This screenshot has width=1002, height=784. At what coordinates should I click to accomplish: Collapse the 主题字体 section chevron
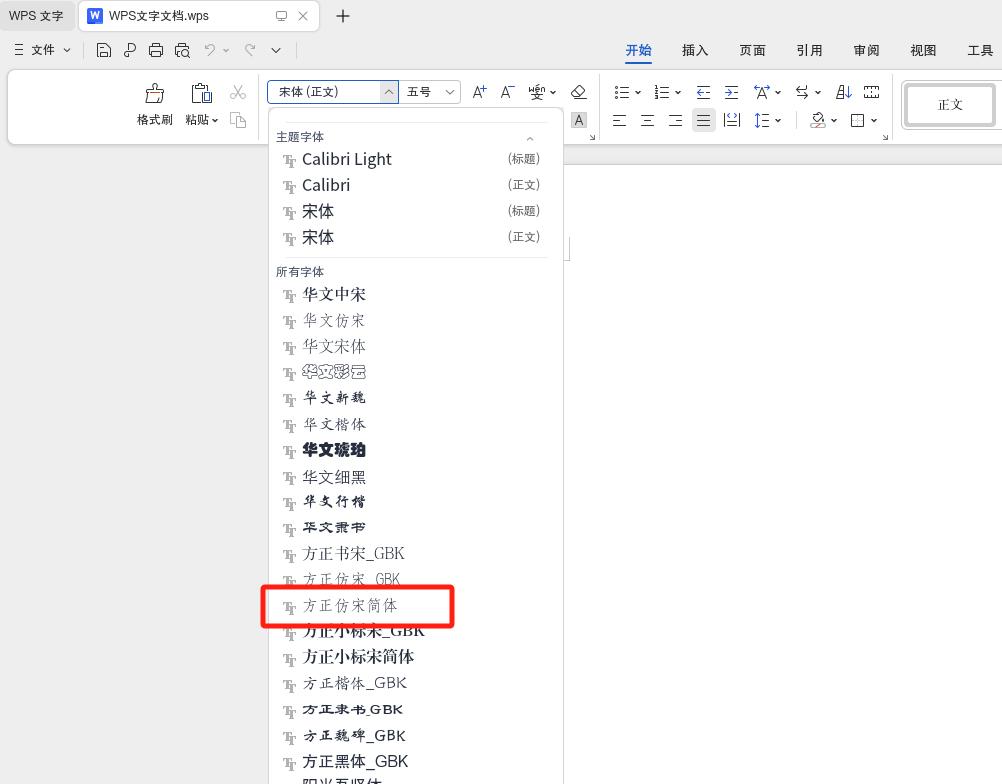[x=530, y=136]
